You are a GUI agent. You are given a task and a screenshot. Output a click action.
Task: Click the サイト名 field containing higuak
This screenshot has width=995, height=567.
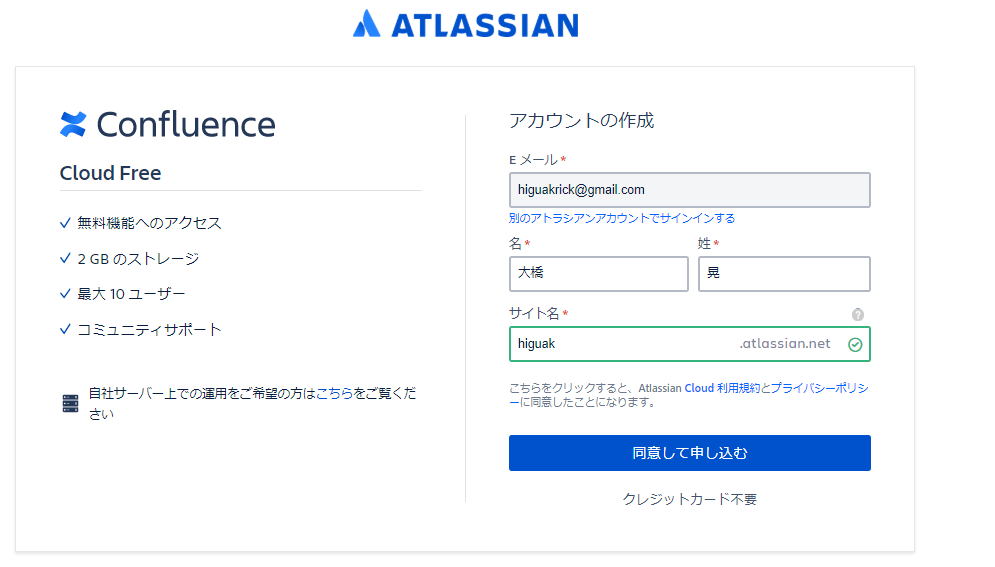pos(689,344)
